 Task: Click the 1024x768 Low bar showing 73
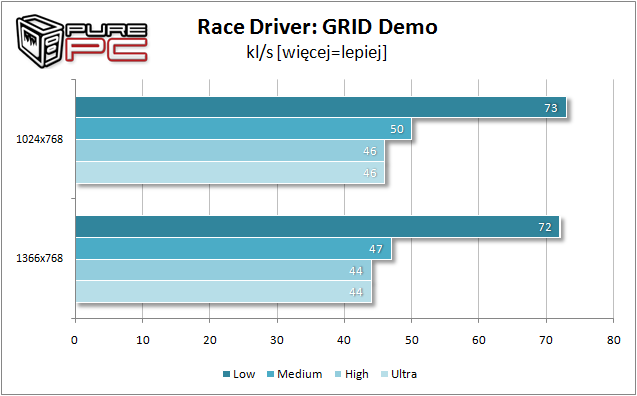(321, 108)
